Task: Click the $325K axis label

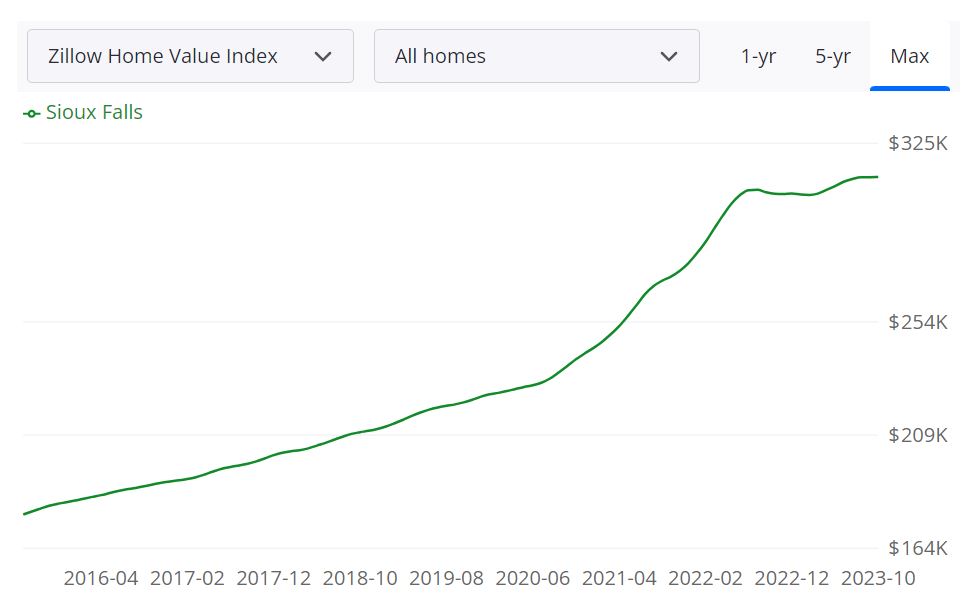Action: 917,143
